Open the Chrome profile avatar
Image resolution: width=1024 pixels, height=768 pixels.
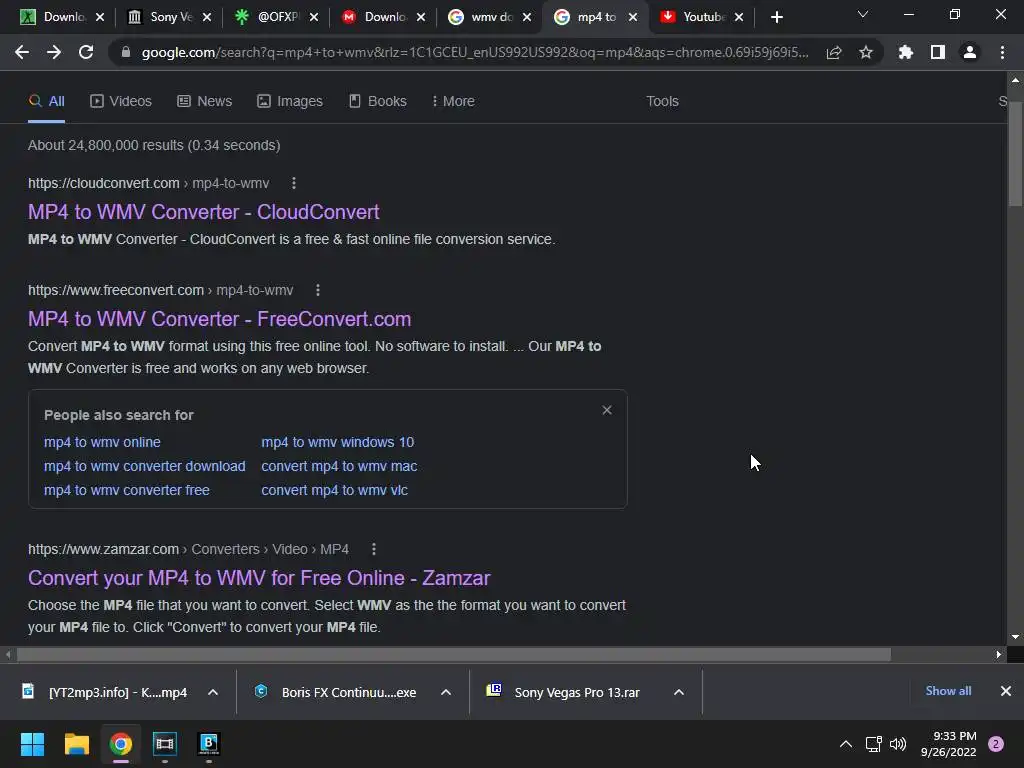tap(970, 52)
